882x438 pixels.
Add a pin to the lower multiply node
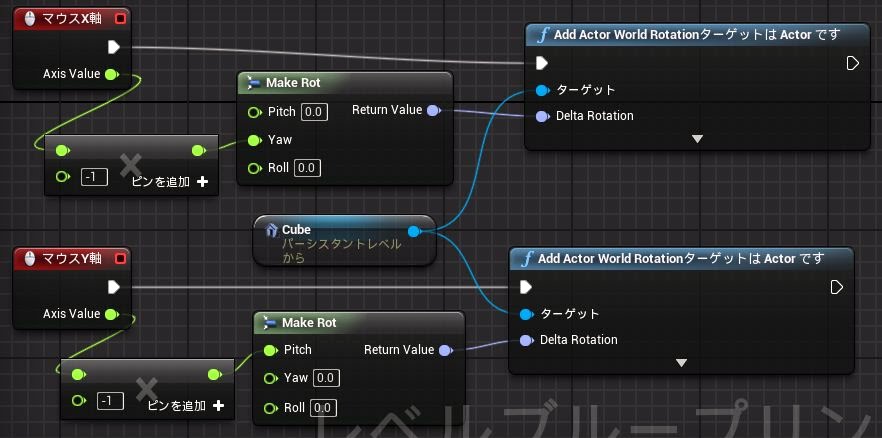(x=218, y=406)
